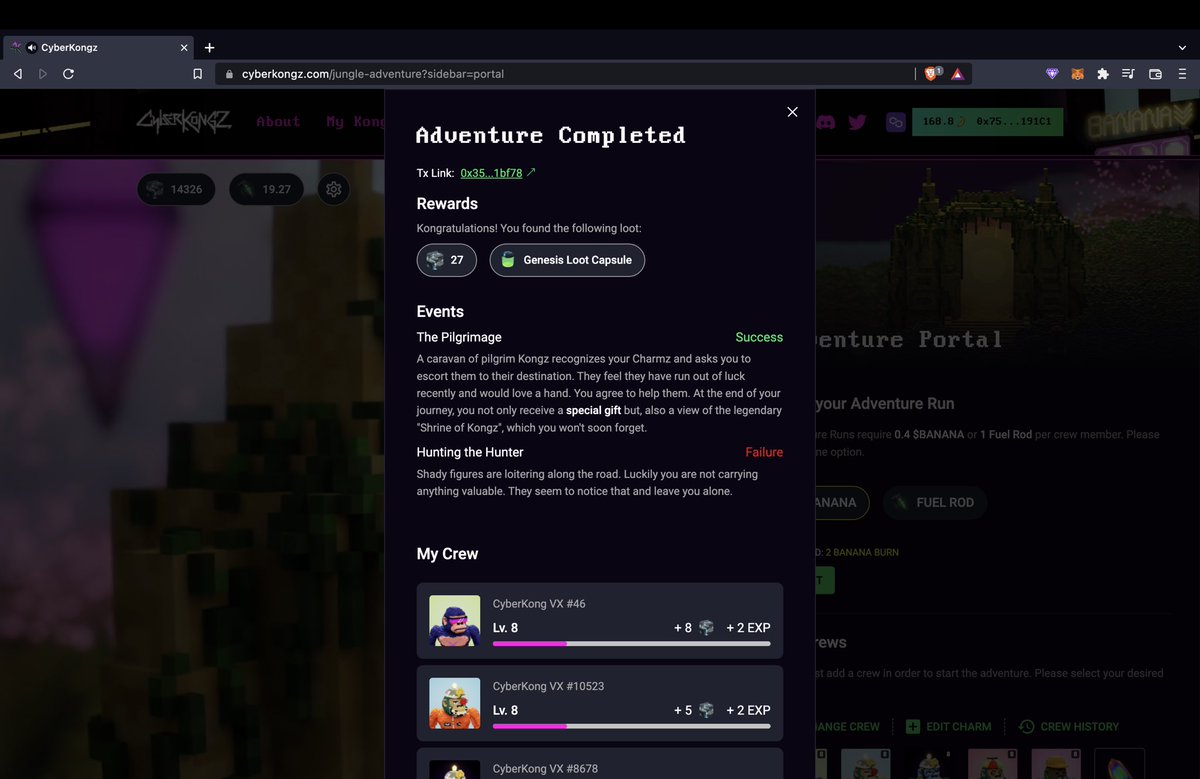Click the browser back button
The height and width of the screenshot is (779, 1200).
(x=18, y=74)
